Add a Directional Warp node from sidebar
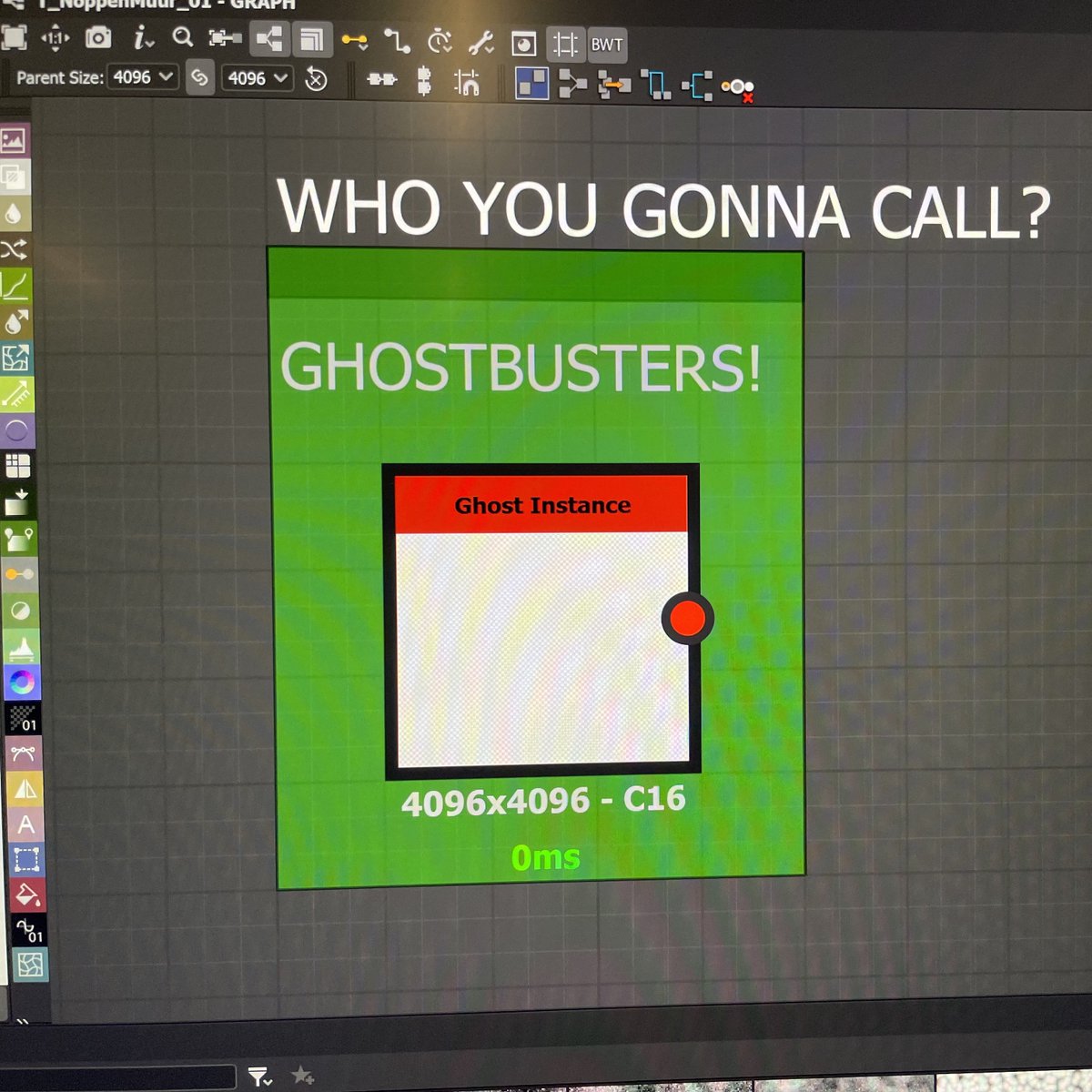 [x=15, y=358]
